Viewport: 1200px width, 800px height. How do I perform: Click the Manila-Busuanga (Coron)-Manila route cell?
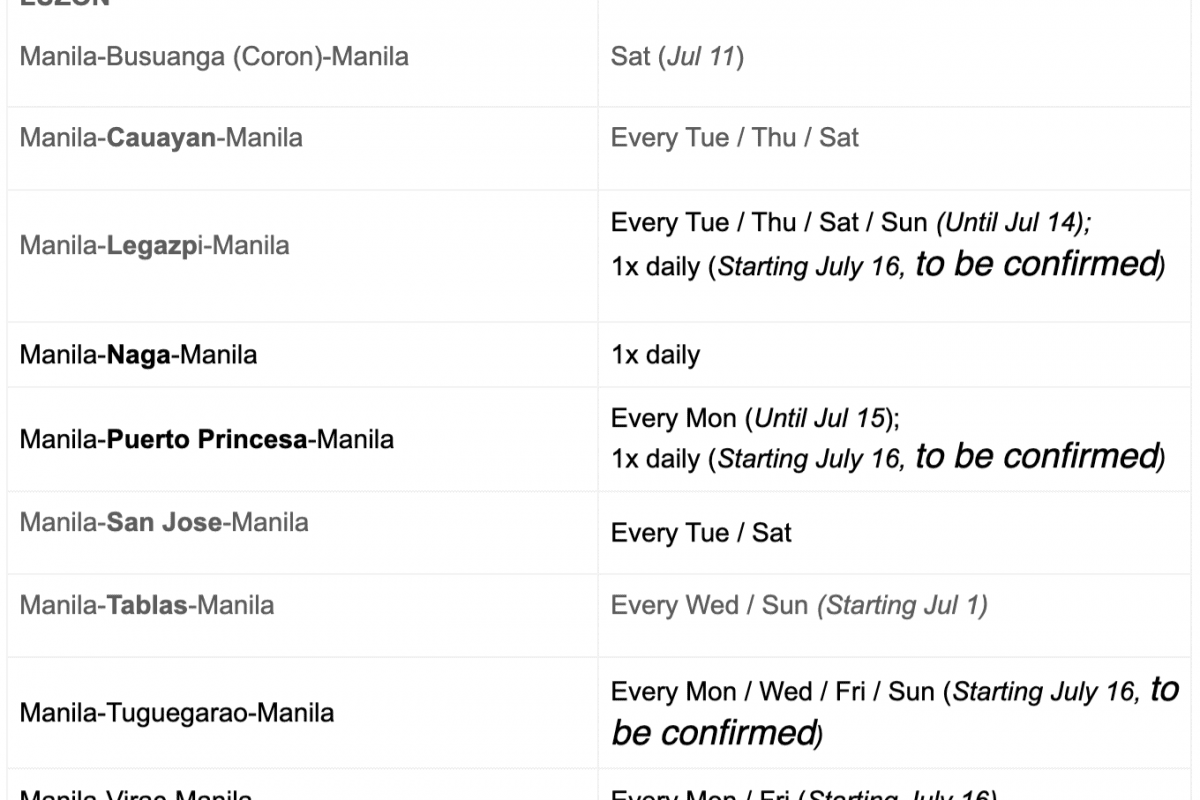[214, 56]
